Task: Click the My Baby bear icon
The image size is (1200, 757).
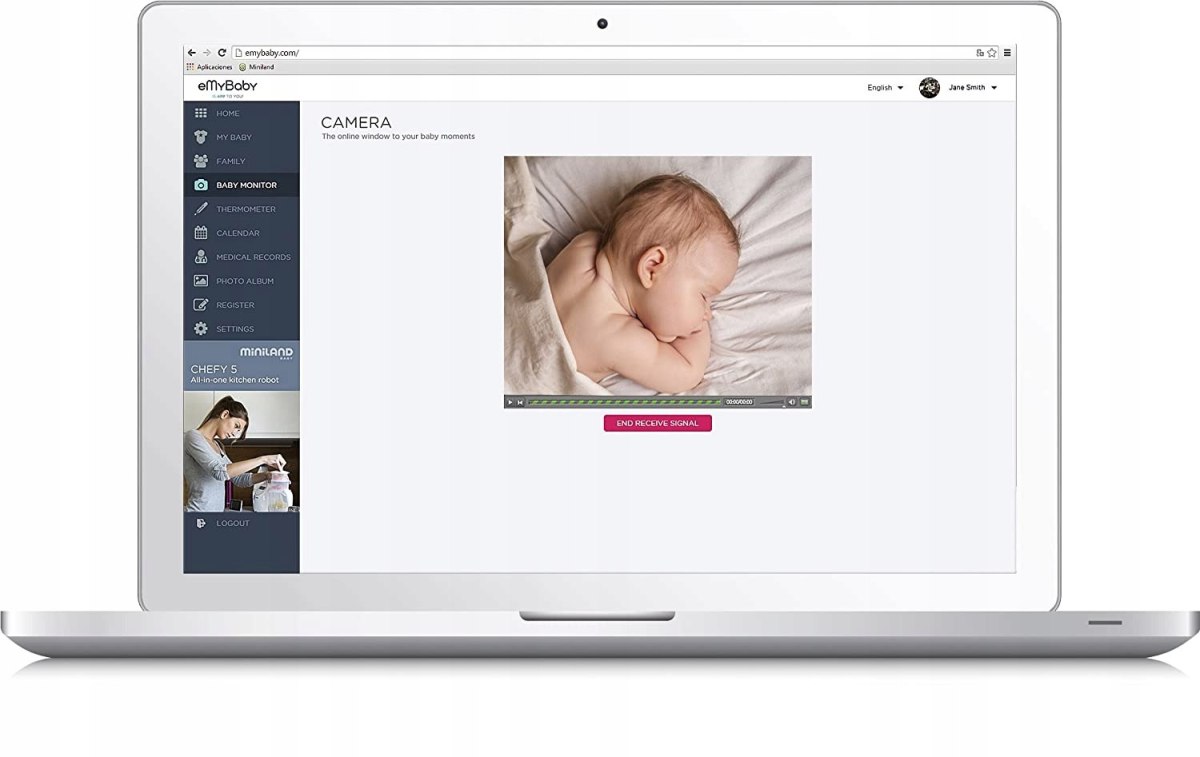Action: pos(200,137)
